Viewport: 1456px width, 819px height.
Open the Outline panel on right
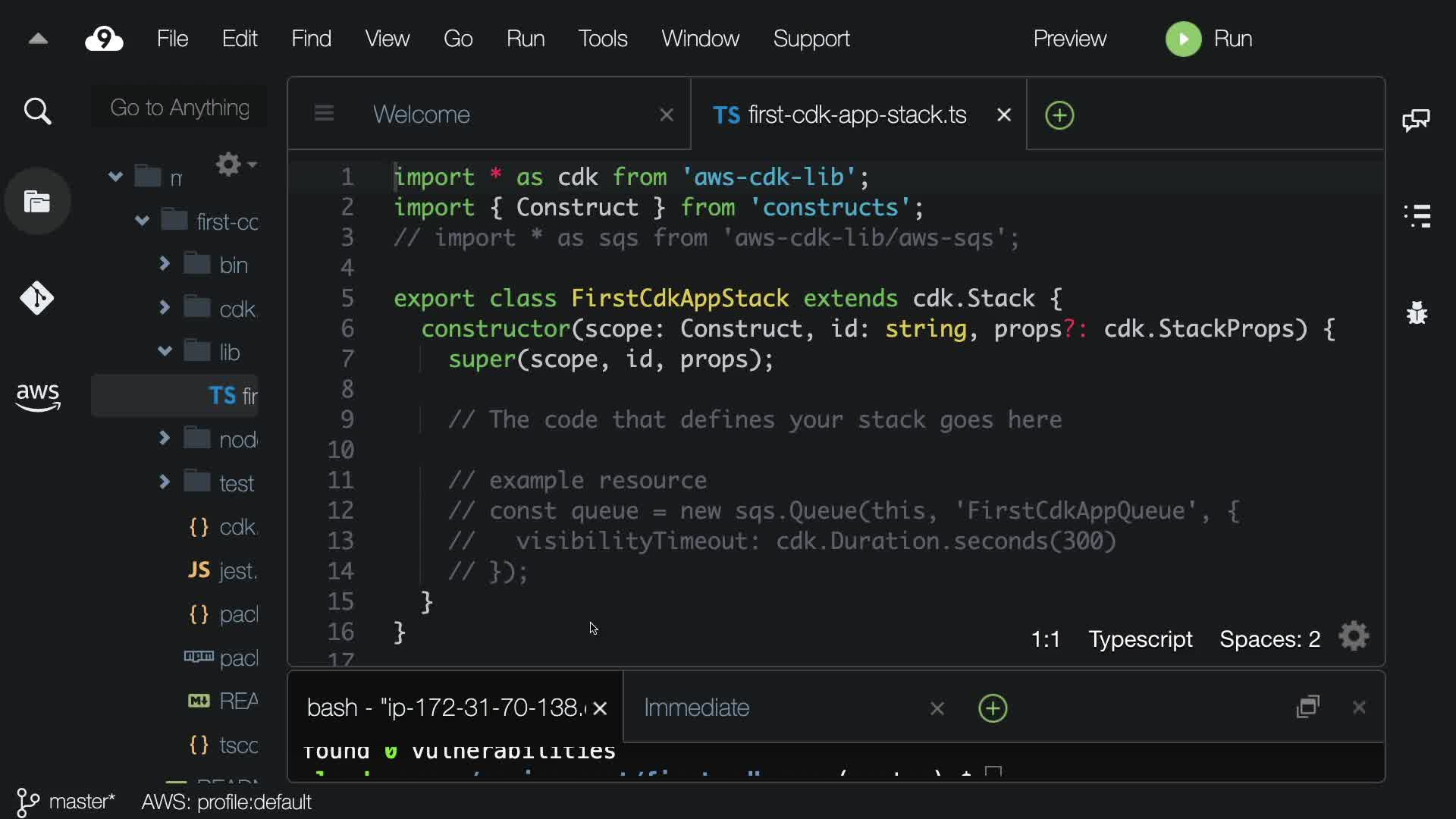tap(1417, 216)
